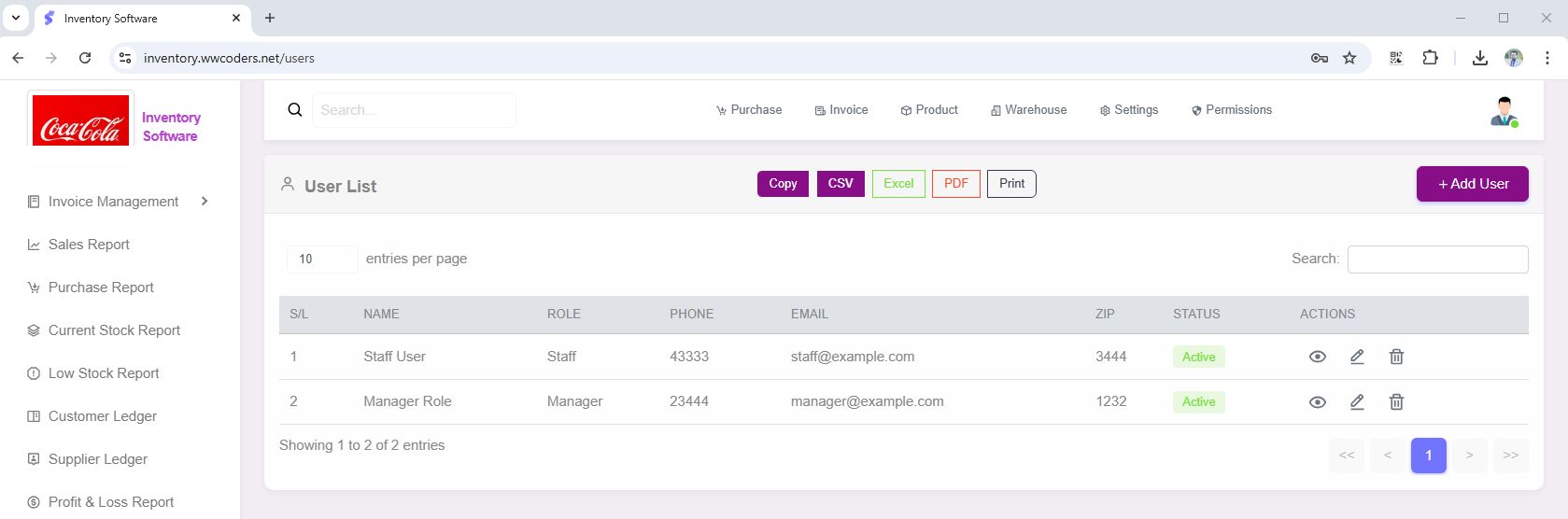Click the magnifier search icon in header
The width and height of the screenshot is (1568, 519).
[295, 110]
